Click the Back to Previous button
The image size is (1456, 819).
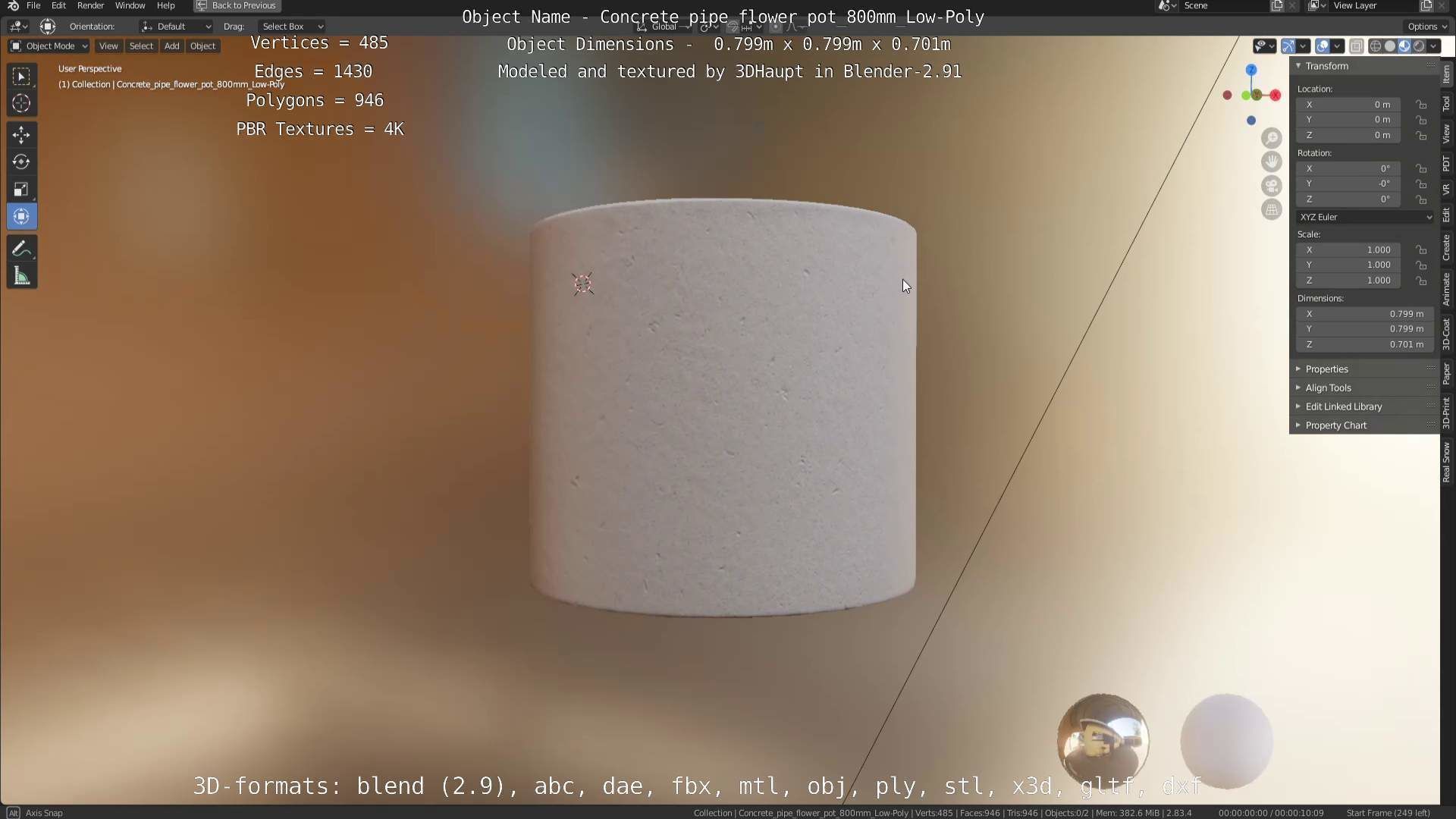[237, 5]
